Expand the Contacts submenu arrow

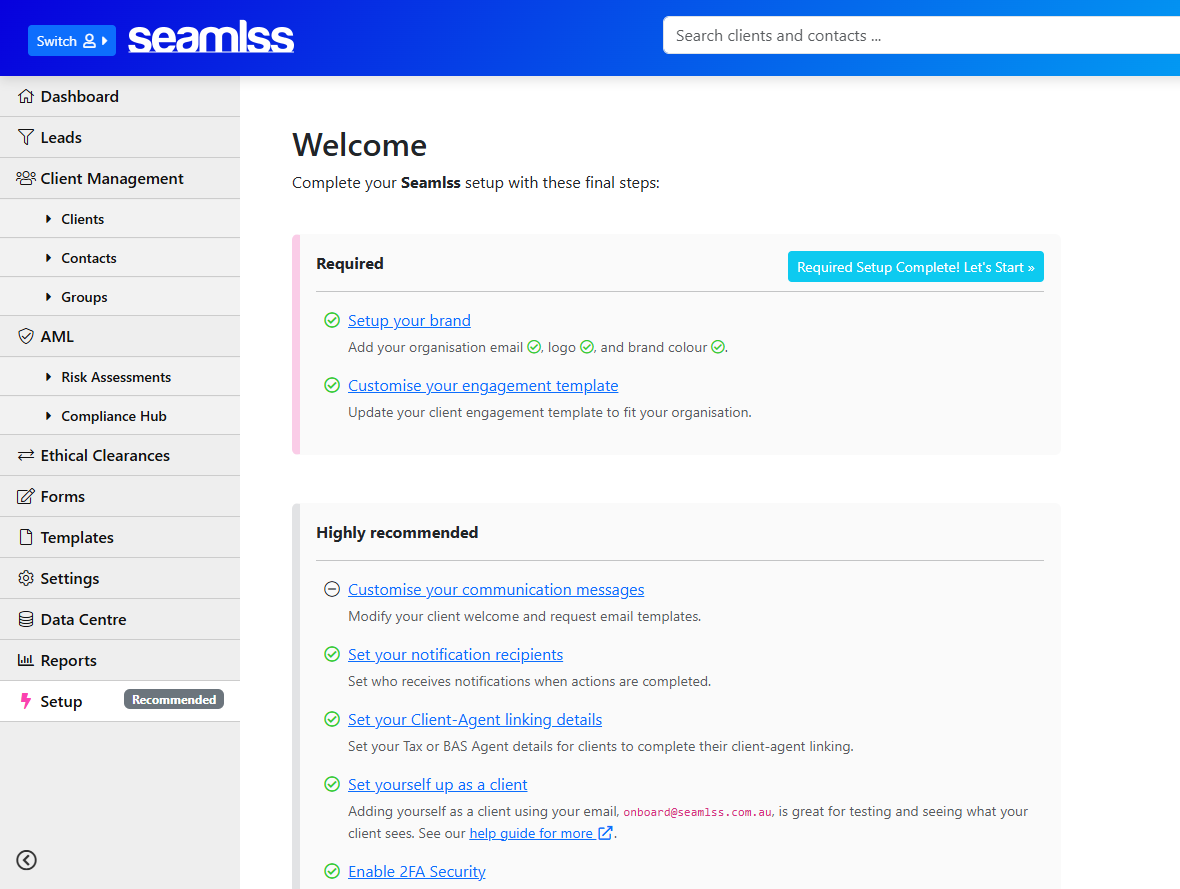48,257
